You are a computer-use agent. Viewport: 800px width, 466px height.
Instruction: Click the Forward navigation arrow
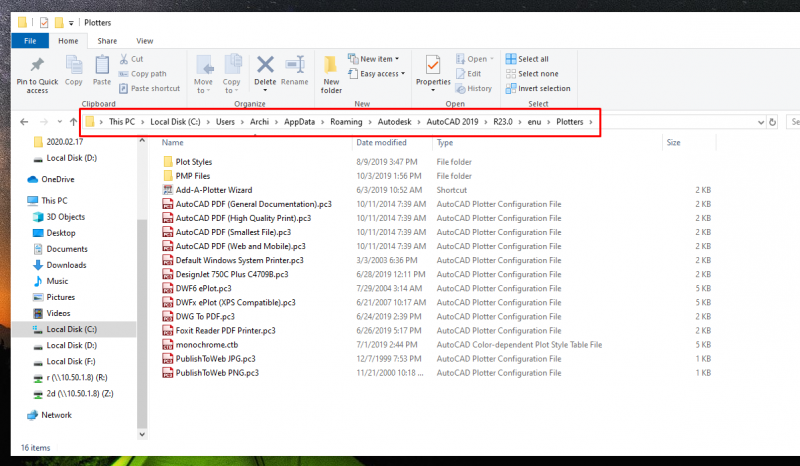click(44, 122)
